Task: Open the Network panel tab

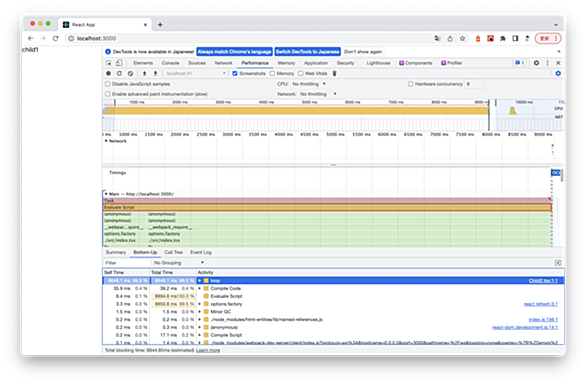Action: tap(223, 63)
